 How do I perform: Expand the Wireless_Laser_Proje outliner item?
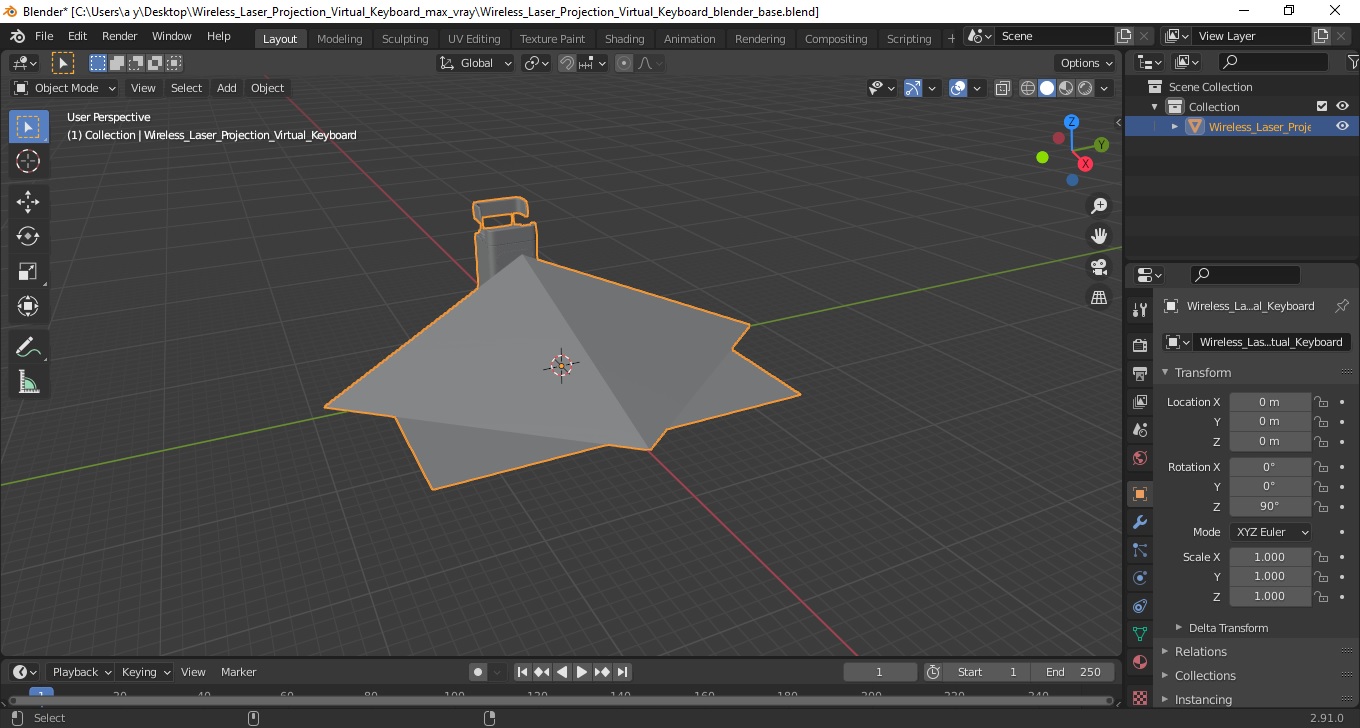[x=1175, y=127]
